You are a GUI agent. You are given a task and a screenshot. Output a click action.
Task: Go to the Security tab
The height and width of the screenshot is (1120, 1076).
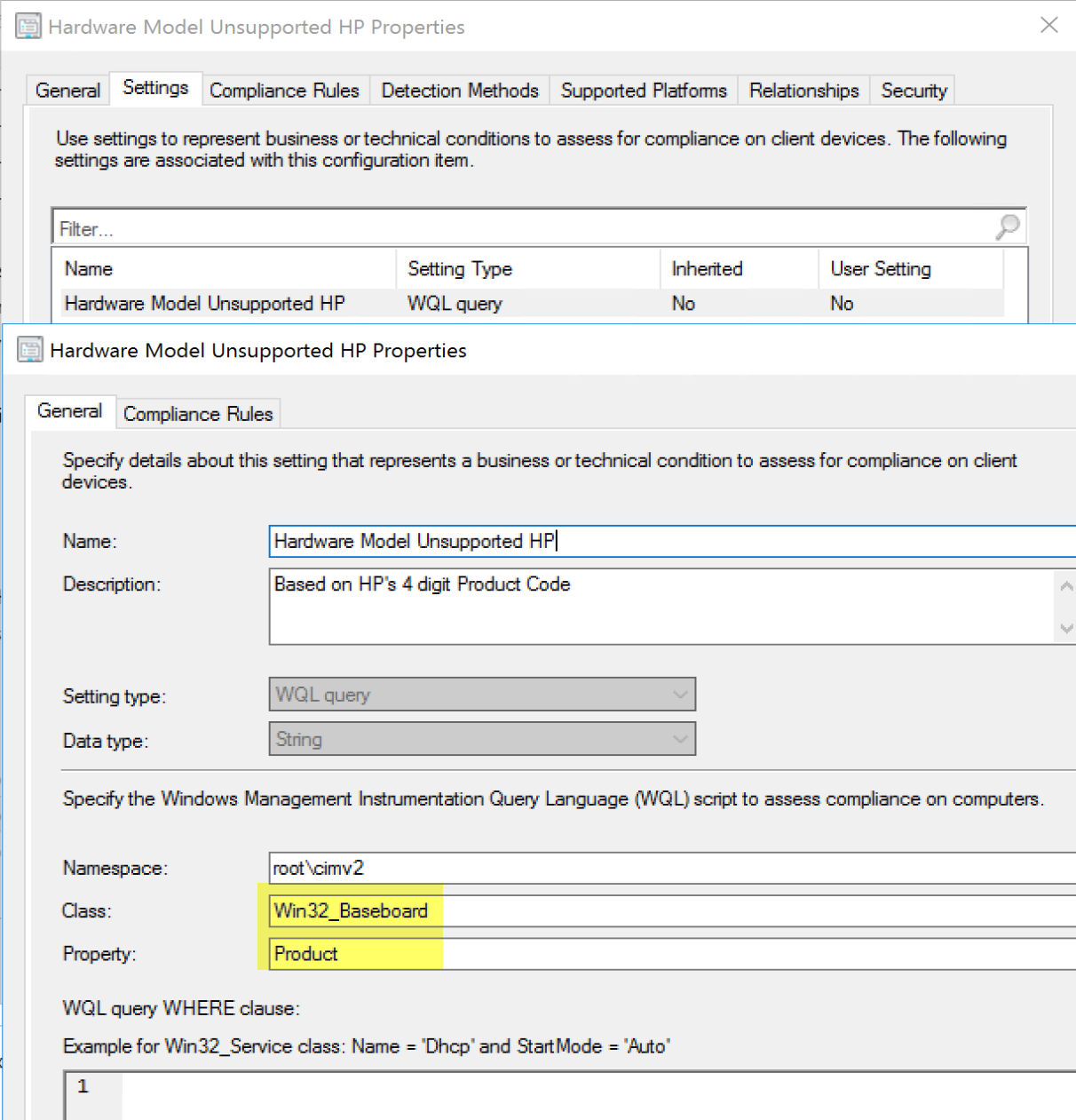pos(914,91)
